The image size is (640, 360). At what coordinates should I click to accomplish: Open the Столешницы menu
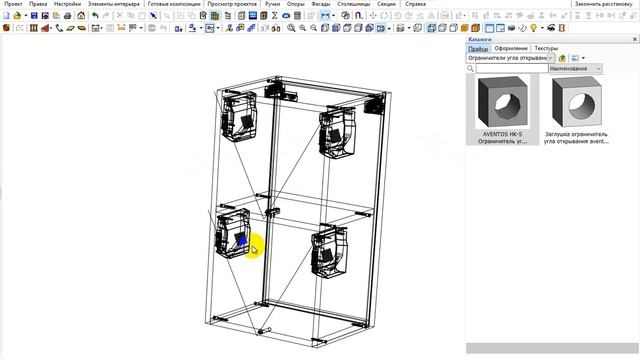[353, 4]
